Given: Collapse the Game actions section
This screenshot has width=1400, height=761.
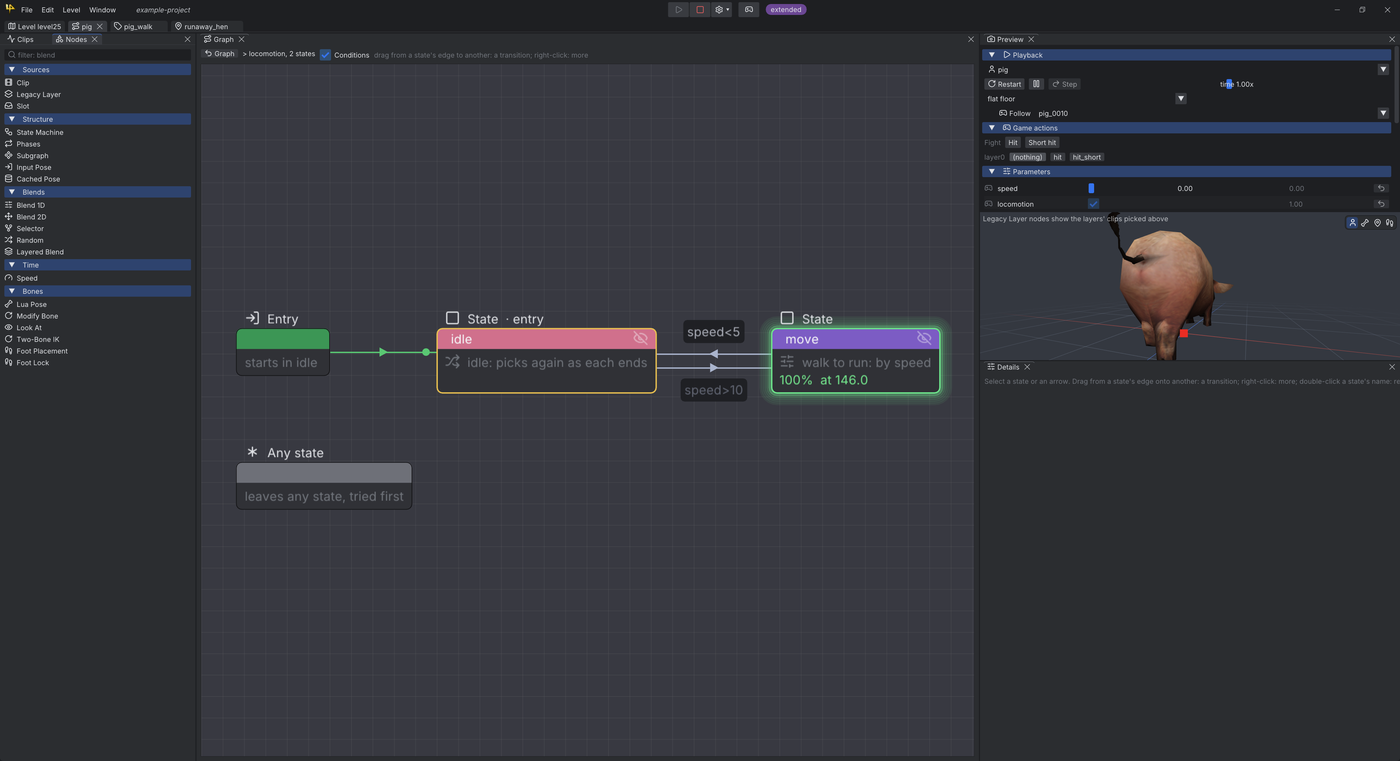Looking at the screenshot, I should point(992,128).
